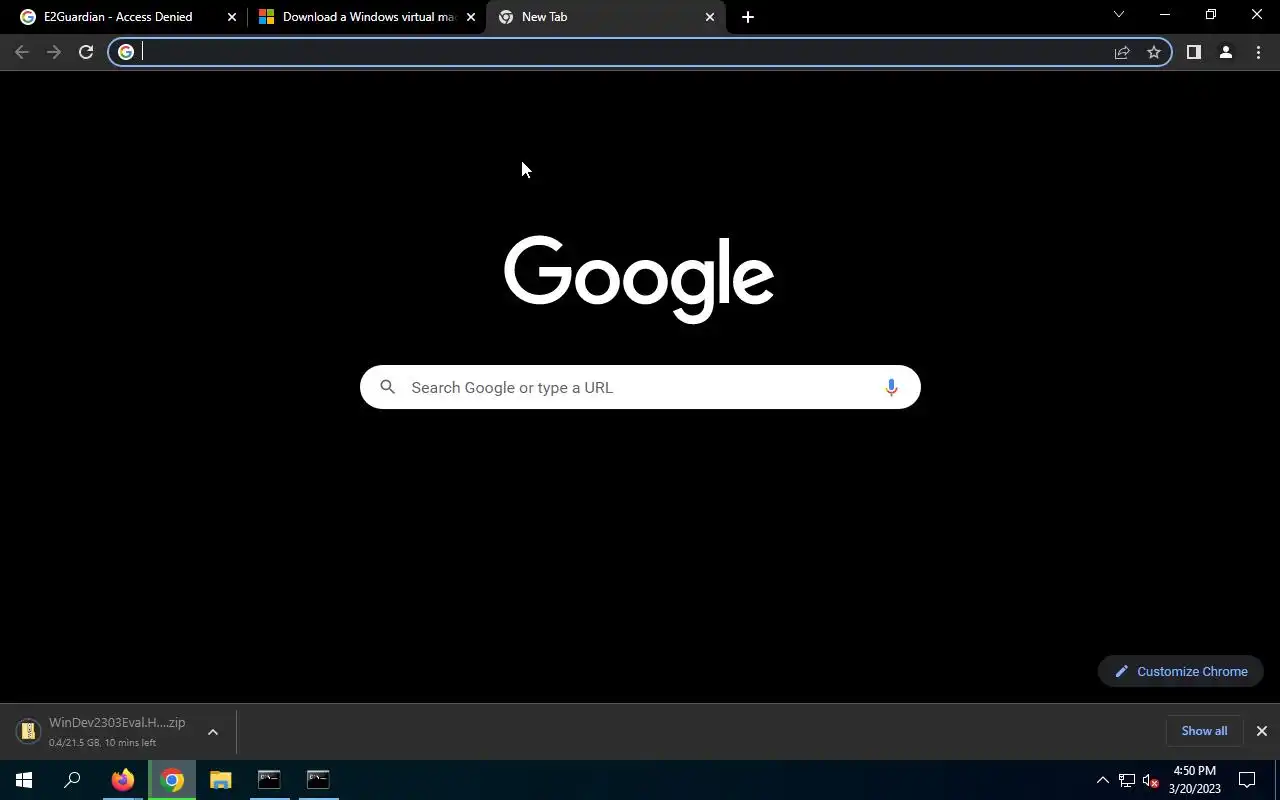Open Windows taskbar search

(x=72, y=780)
